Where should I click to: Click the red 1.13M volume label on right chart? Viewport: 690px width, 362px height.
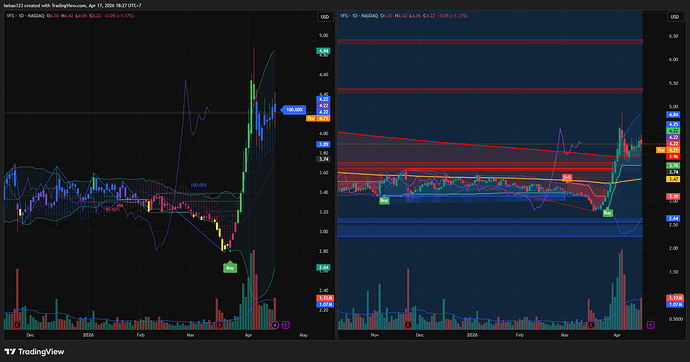coord(675,298)
